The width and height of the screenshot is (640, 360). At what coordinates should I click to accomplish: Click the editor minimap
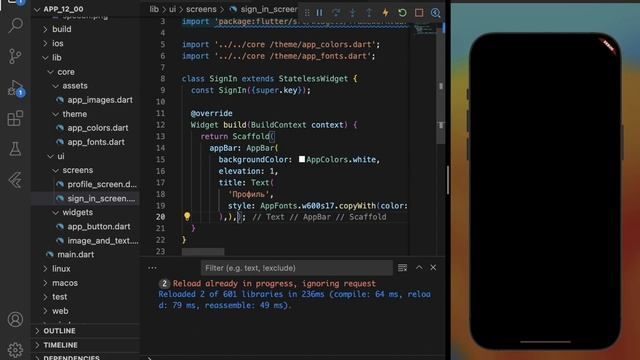pyautogui.click(x=424, y=29)
